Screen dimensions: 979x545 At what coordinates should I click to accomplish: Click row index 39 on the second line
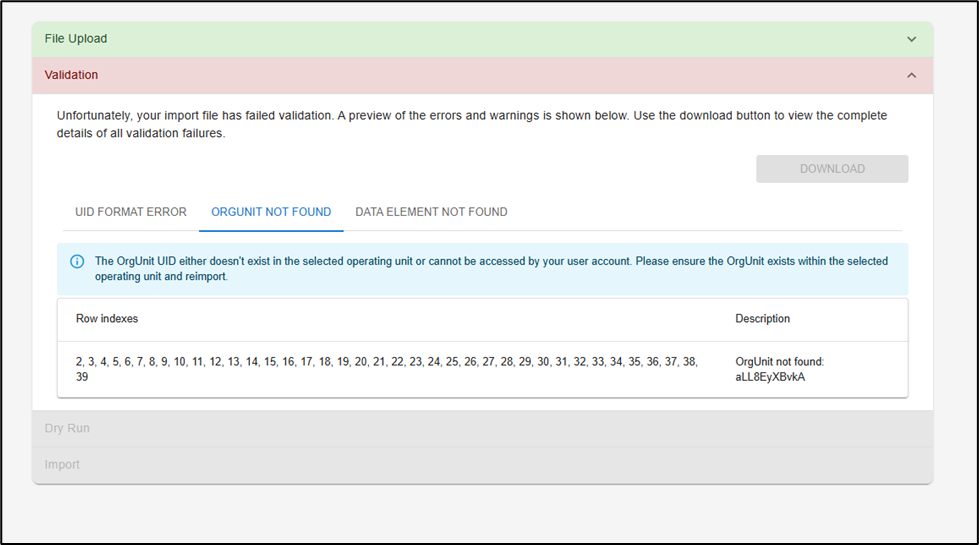point(83,377)
